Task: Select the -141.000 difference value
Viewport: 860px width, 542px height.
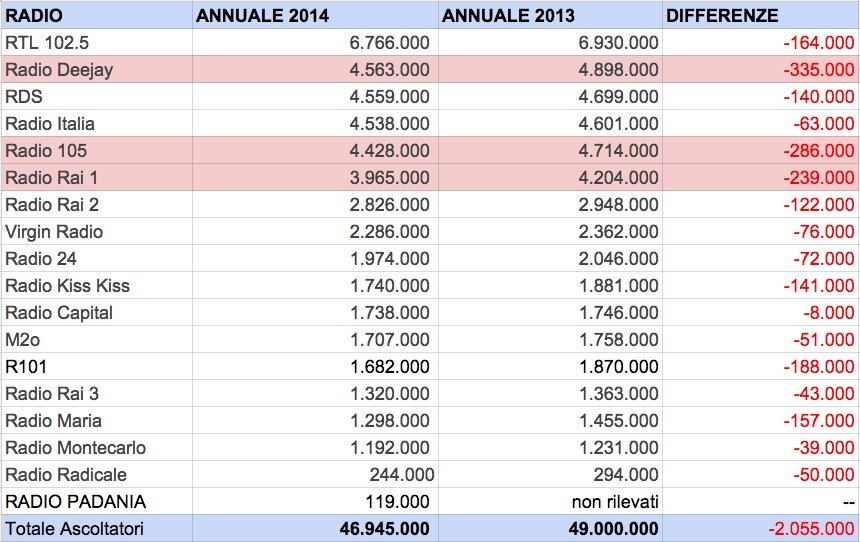Action: point(819,285)
